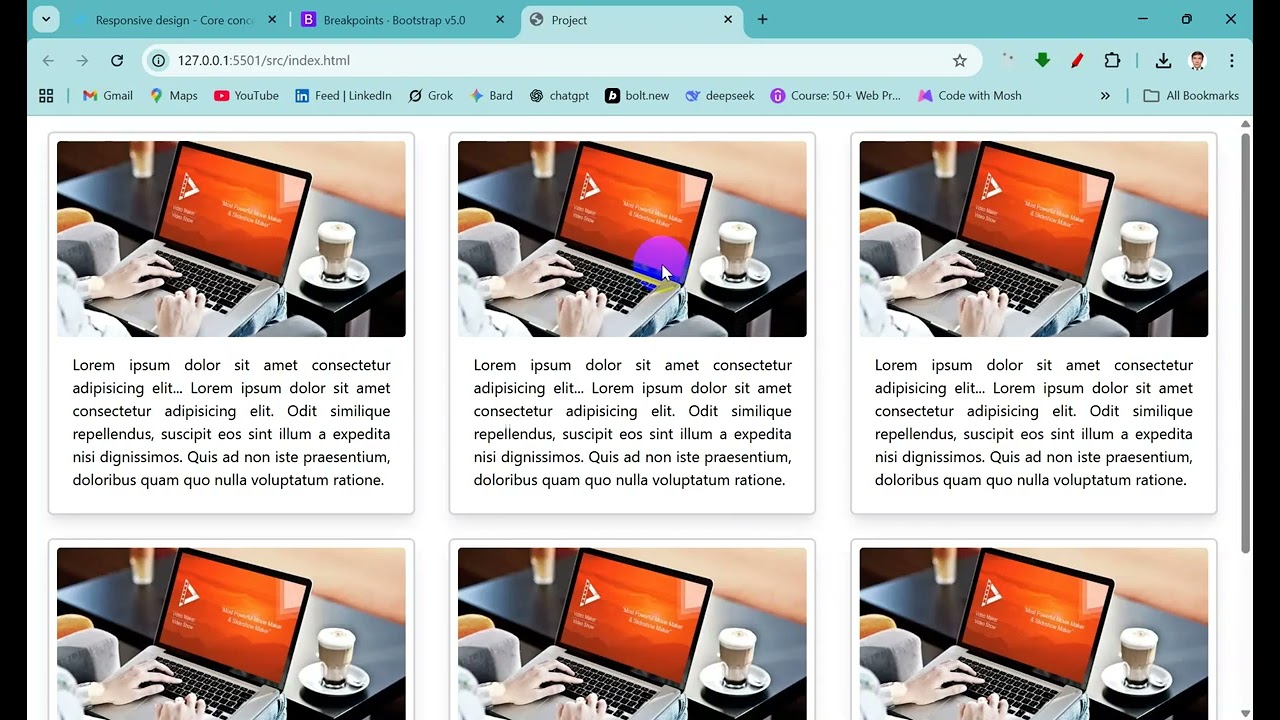Open the Grok bookmark
Viewport: 1280px width, 720px height.
point(431,96)
